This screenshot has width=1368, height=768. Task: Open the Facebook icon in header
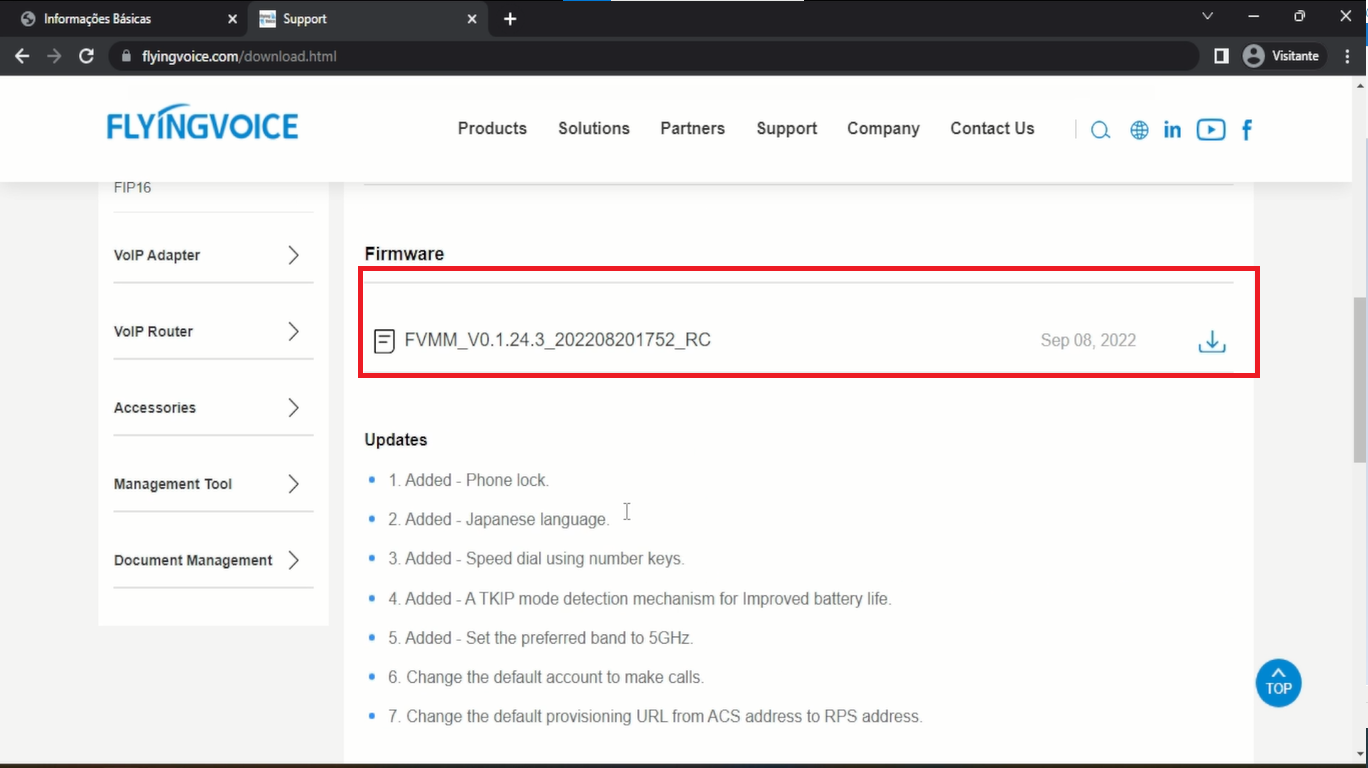[x=1247, y=130]
